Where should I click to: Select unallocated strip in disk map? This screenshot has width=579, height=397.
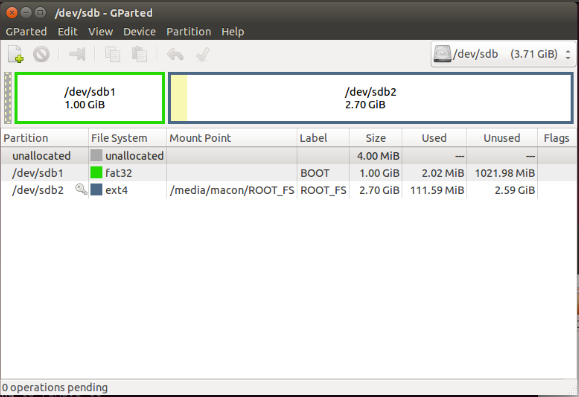(x=8, y=98)
